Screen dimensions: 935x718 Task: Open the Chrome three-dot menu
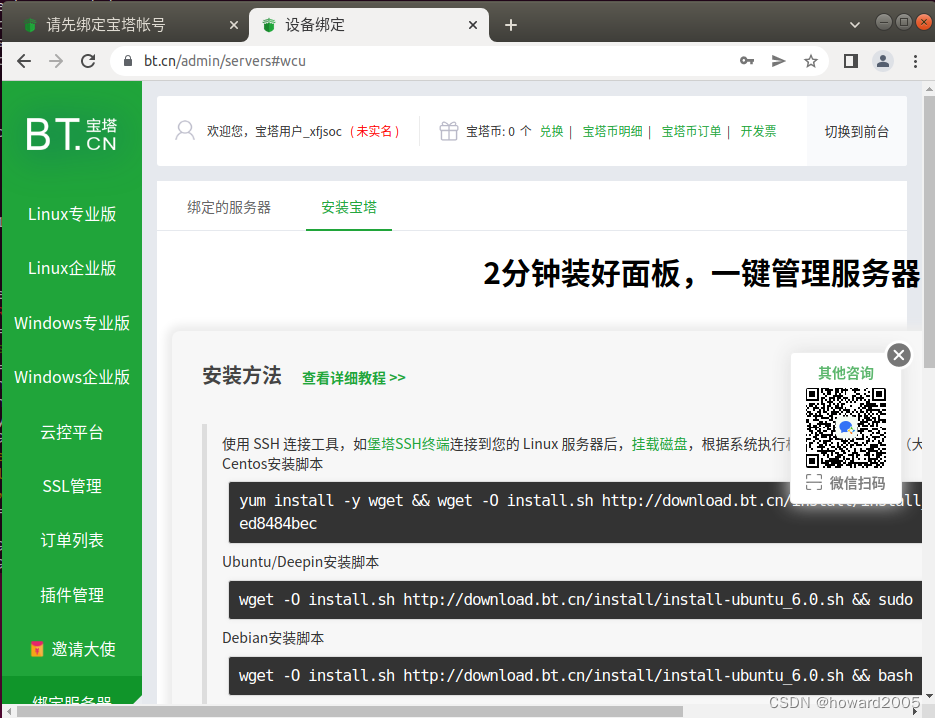pyautogui.click(x=915, y=61)
